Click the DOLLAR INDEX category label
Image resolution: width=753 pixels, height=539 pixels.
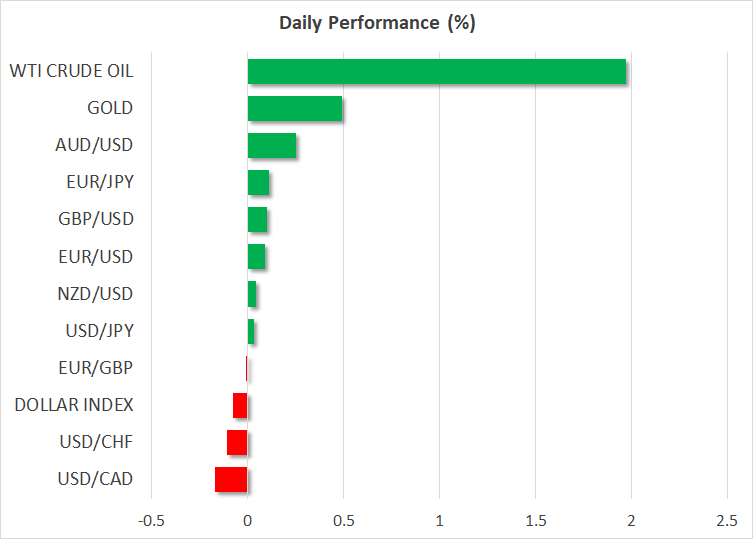[74, 405]
